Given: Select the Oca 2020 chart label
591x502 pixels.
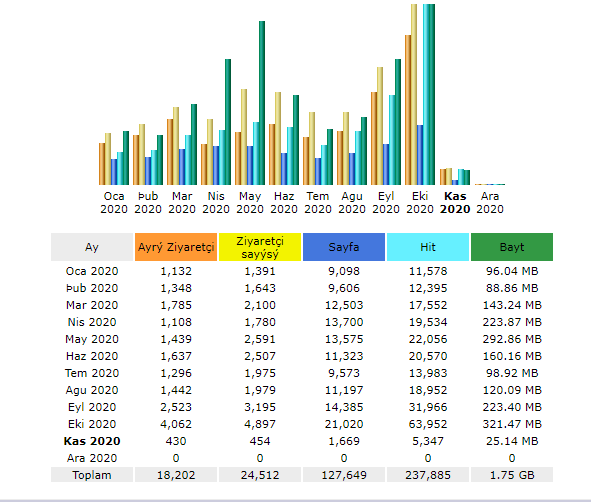Looking at the screenshot, I should pyautogui.click(x=114, y=202).
